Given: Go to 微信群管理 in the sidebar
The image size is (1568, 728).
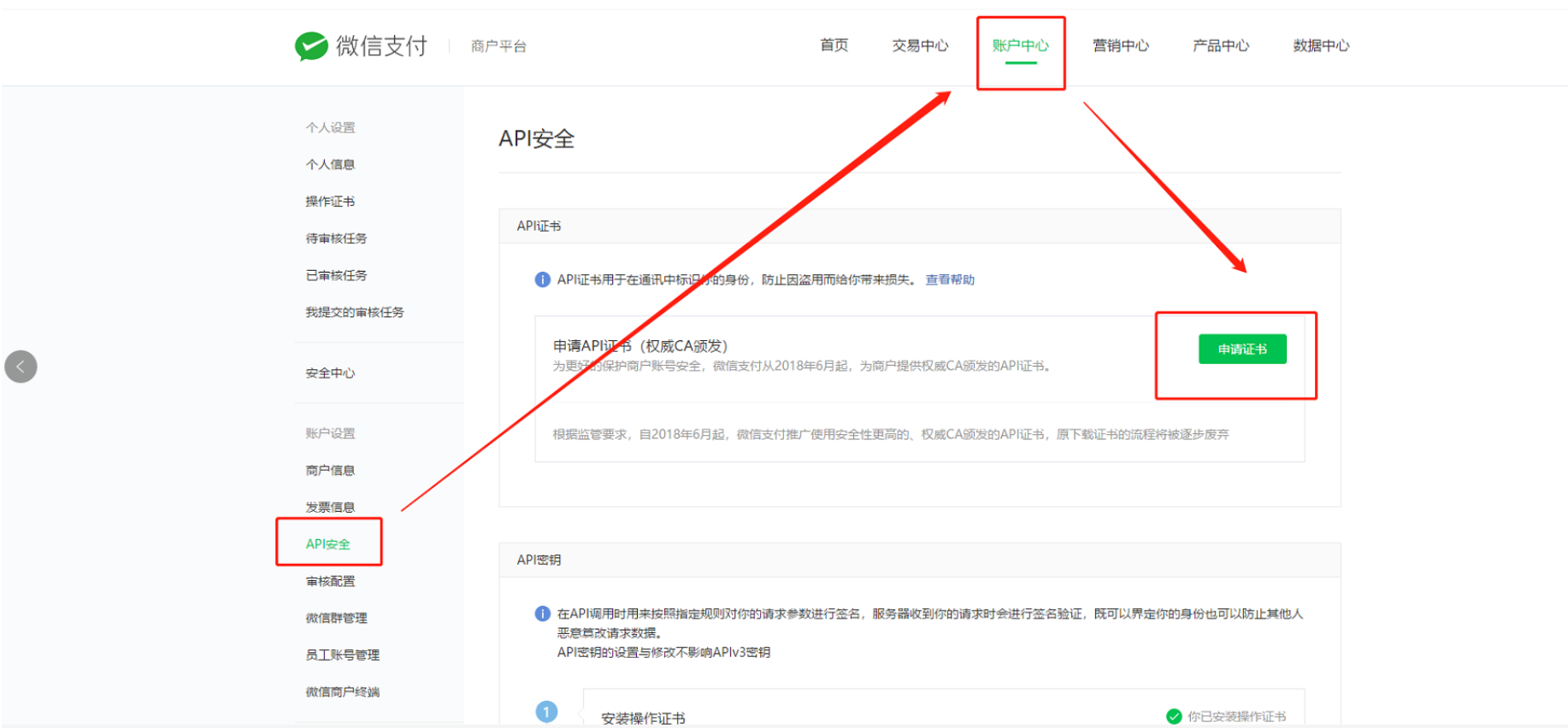Looking at the screenshot, I should (336, 618).
